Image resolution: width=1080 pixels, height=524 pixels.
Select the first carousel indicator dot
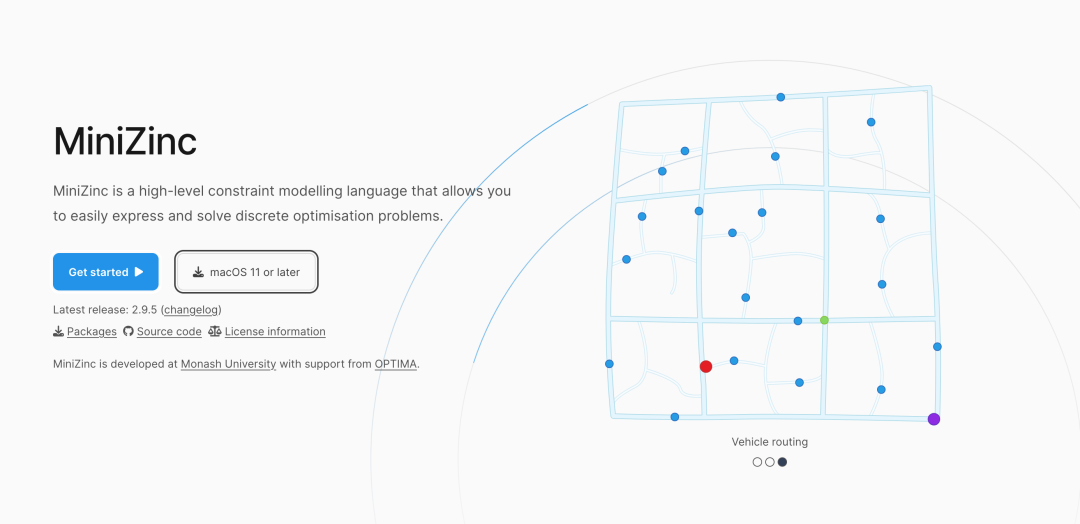[x=757, y=462]
